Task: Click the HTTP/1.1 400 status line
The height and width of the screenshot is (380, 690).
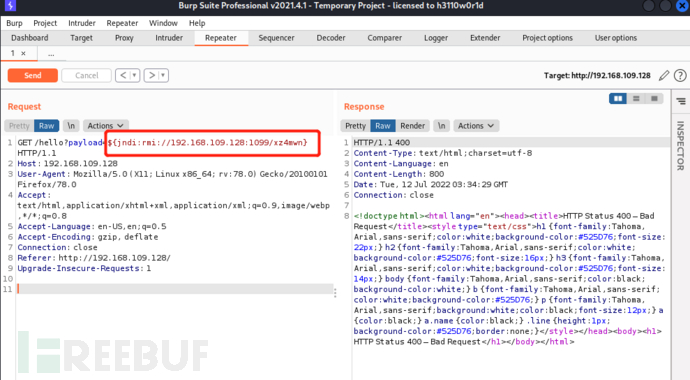Action: [x=382, y=142]
